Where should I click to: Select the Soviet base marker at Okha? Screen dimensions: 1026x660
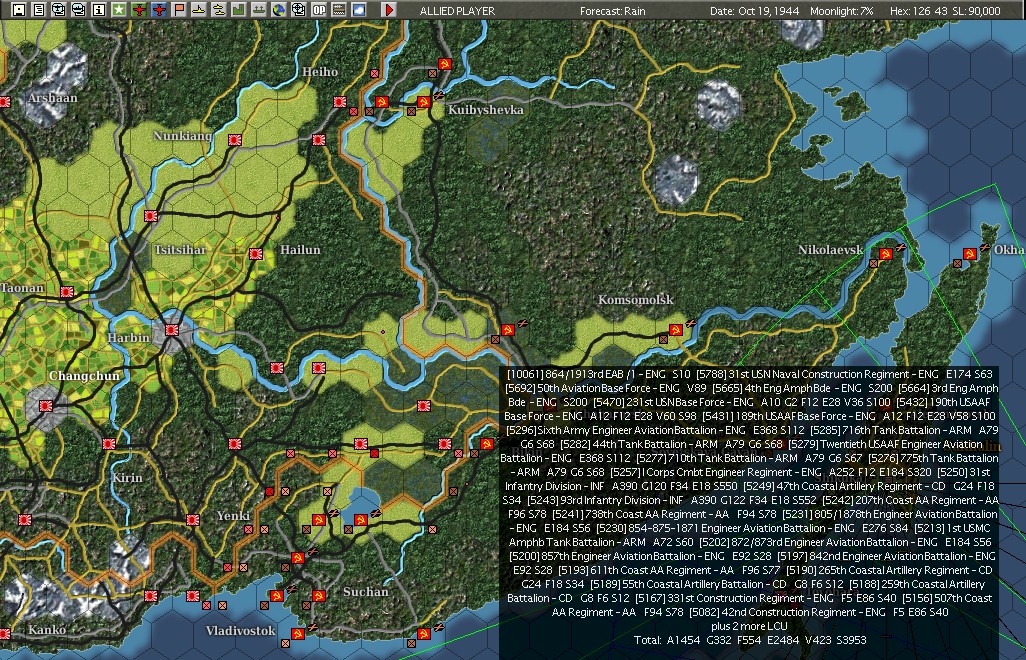[970, 254]
